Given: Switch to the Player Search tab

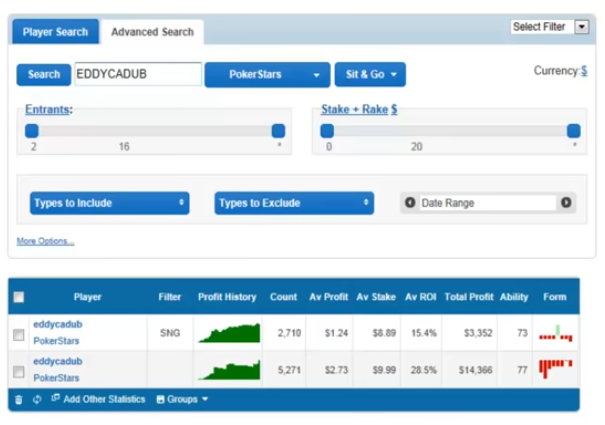Looking at the screenshot, I should 56,32.
